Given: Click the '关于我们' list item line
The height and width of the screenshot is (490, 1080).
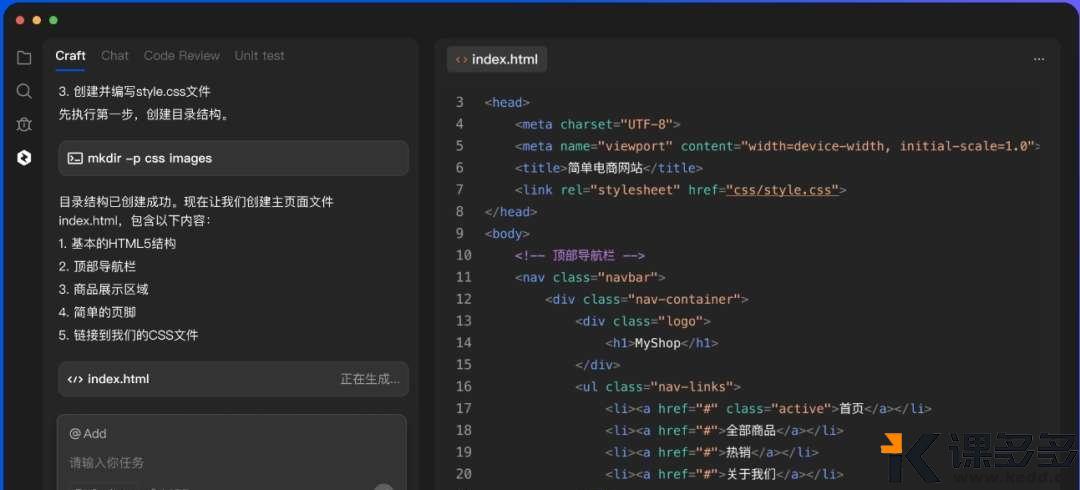Looking at the screenshot, I should 724,474.
